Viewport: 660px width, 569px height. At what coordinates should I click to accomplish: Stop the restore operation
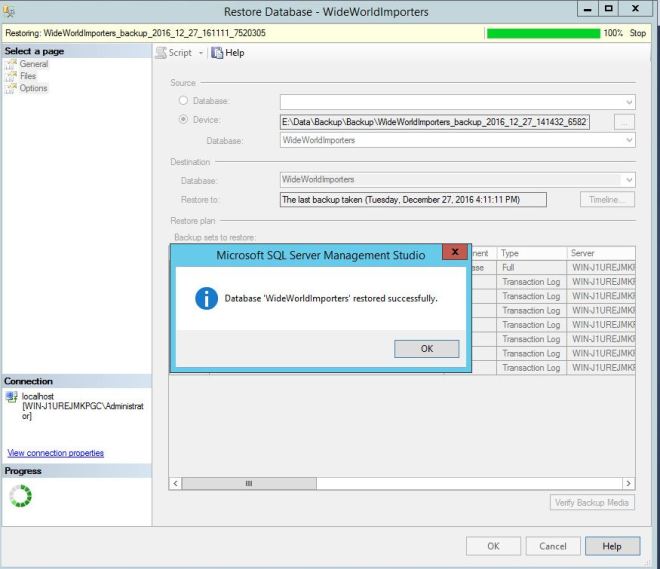[x=638, y=33]
